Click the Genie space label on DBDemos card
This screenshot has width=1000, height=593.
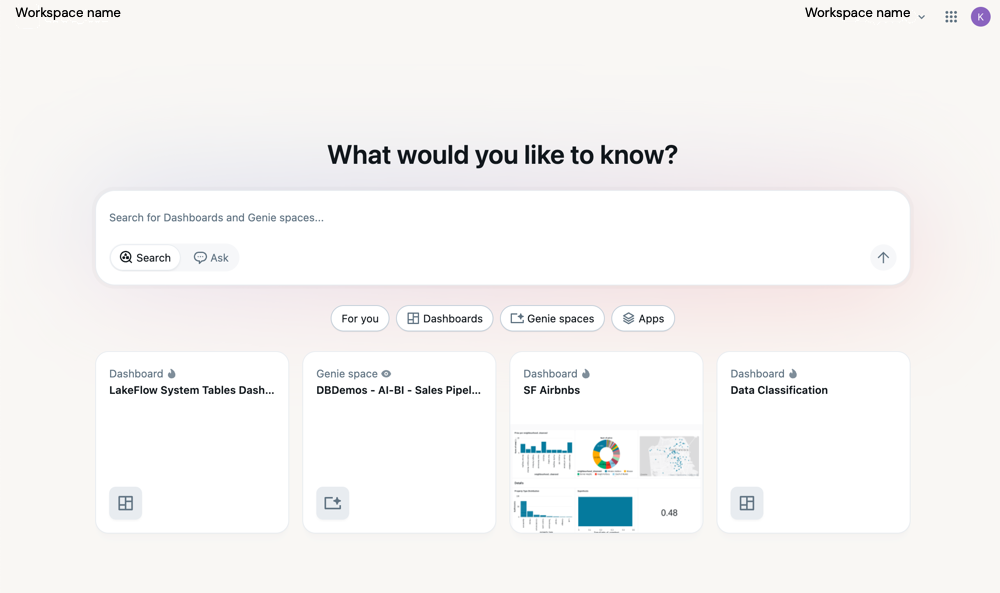pyautogui.click(x=347, y=374)
